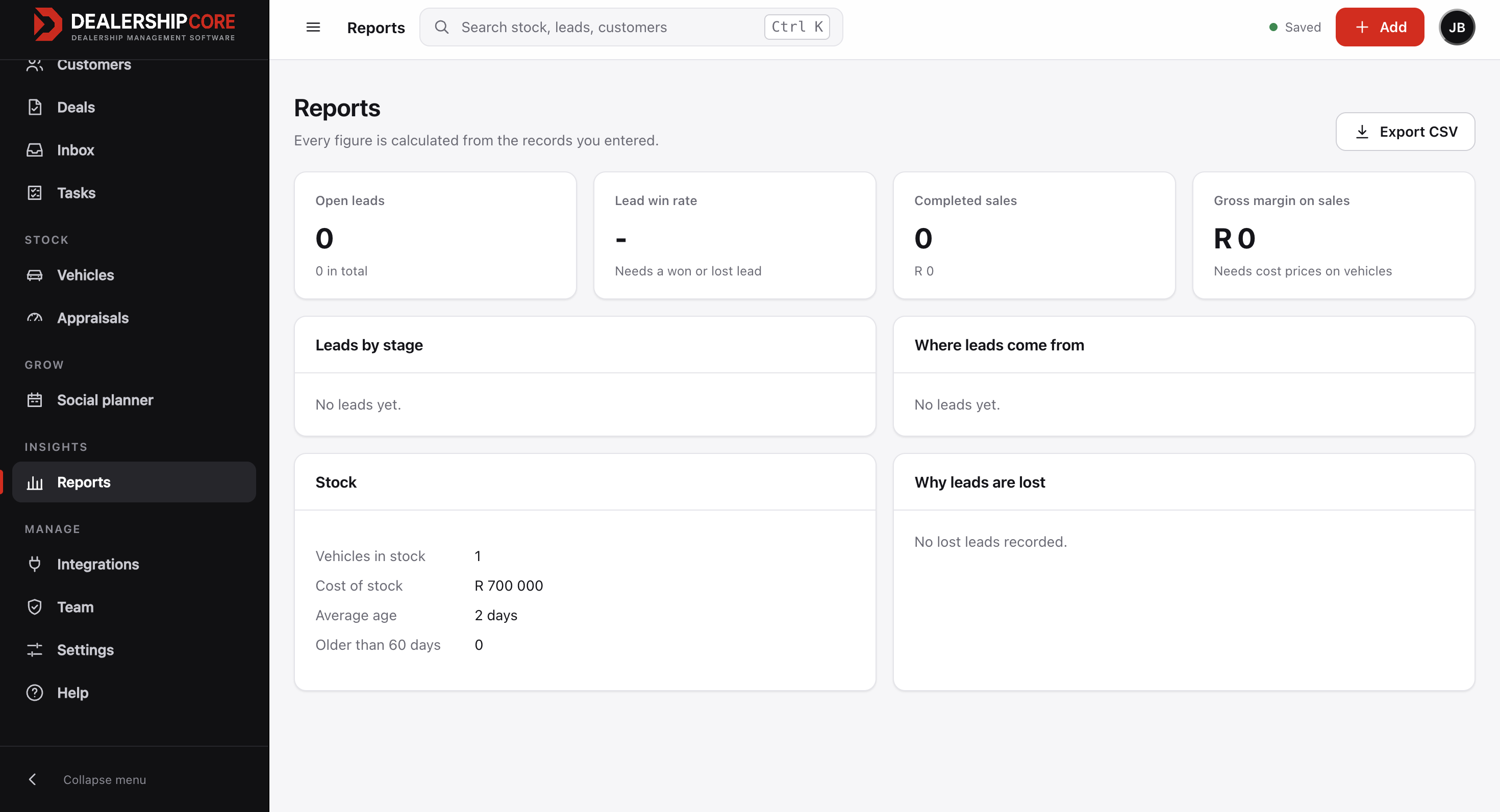Click the Saved status indicator

[x=1295, y=28]
